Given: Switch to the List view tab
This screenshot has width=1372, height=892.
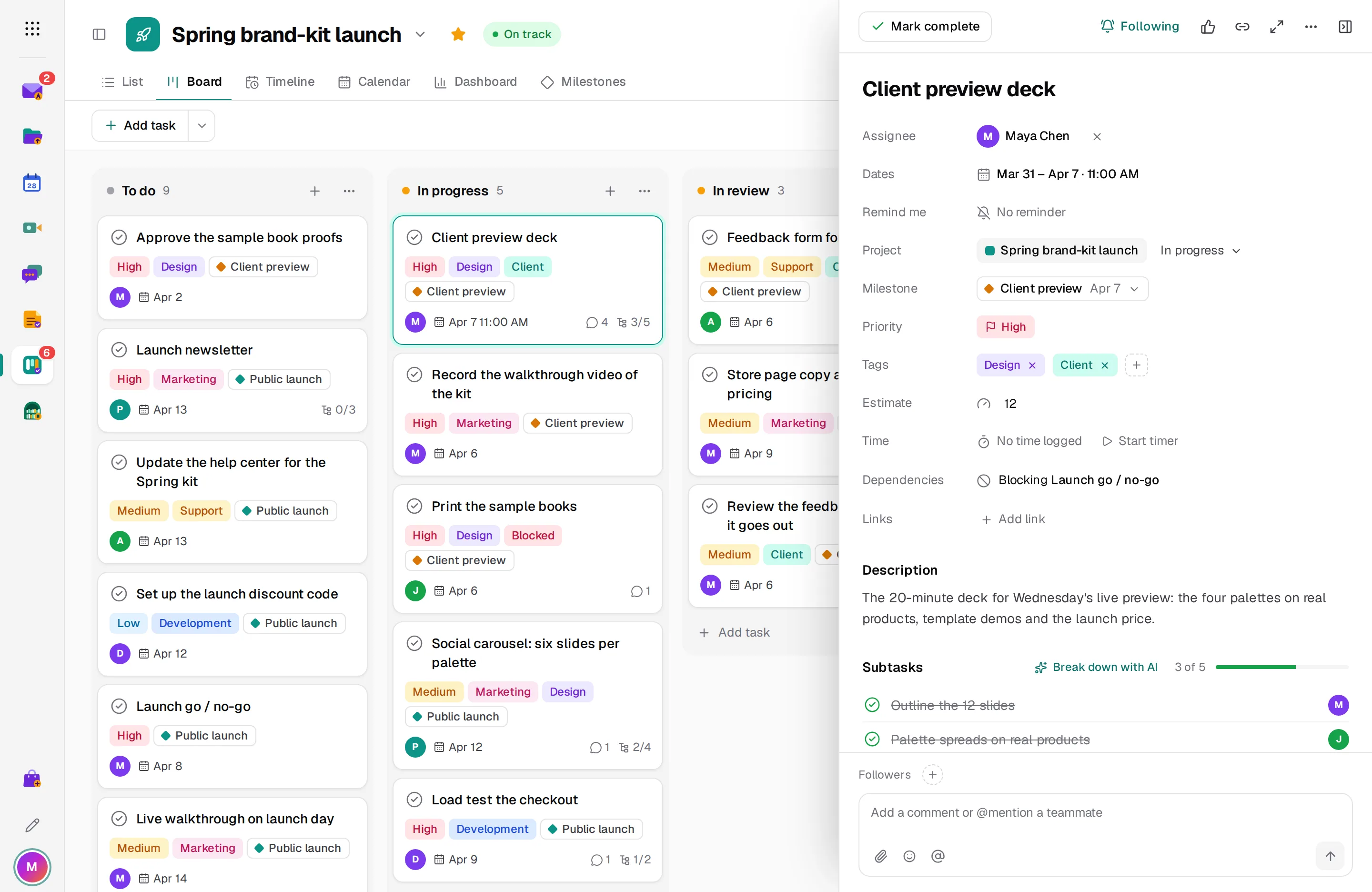Looking at the screenshot, I should pos(122,82).
